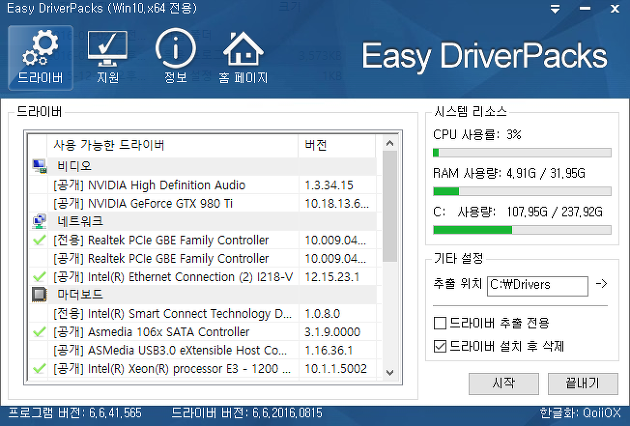Viewport: 630px width, 426px height.
Task: Close the Easy DriverPacks window
Action: [615, 9]
